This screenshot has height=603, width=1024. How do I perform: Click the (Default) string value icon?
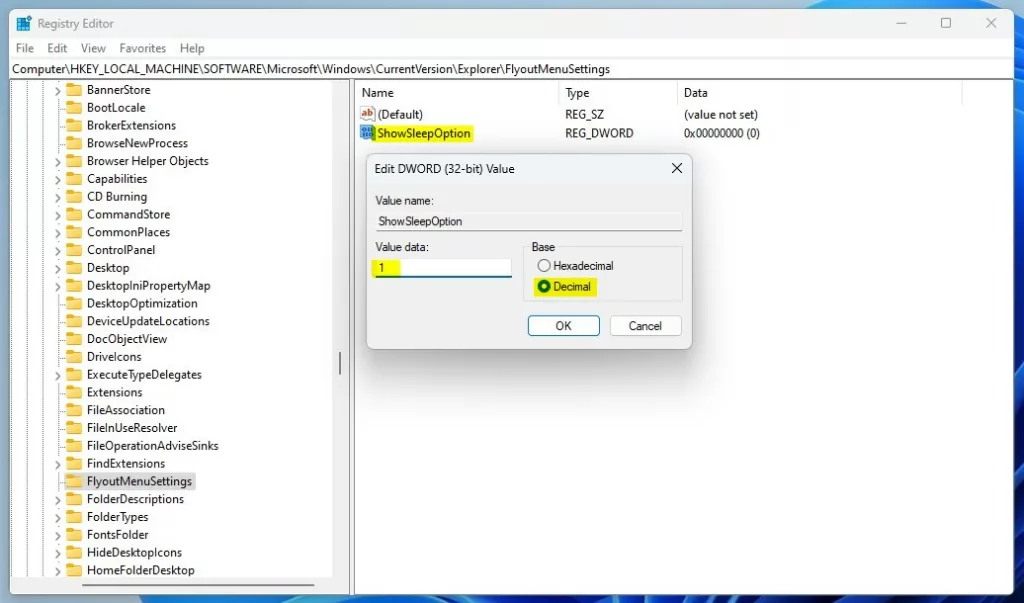tap(368, 114)
